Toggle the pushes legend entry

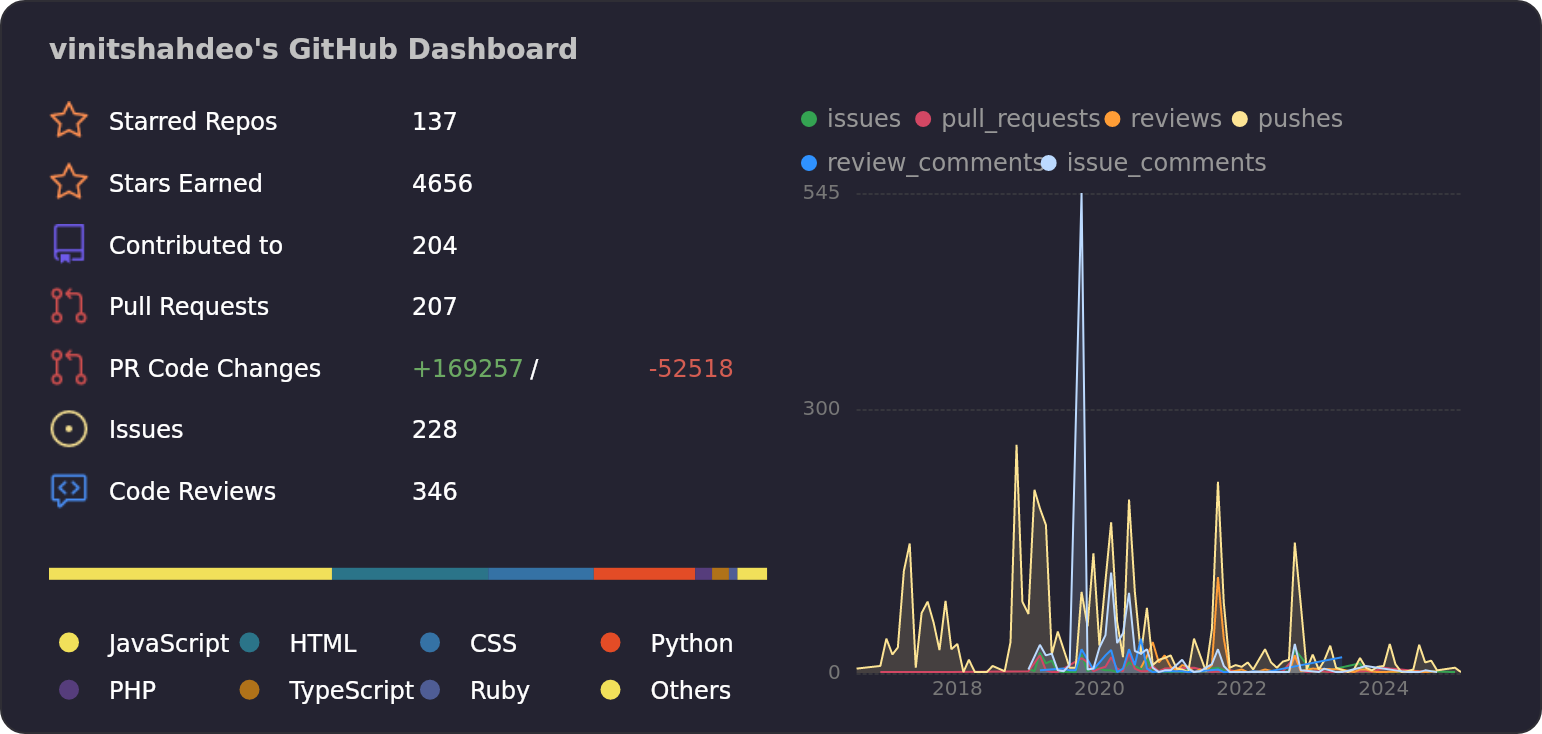coord(1287,119)
